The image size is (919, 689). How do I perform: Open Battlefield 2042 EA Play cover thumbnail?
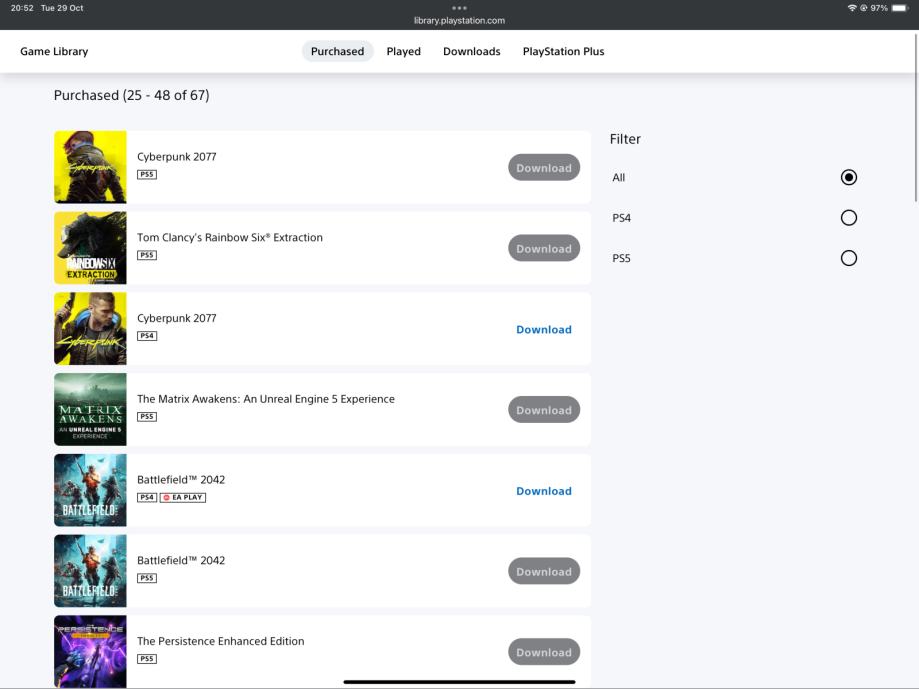(x=90, y=490)
